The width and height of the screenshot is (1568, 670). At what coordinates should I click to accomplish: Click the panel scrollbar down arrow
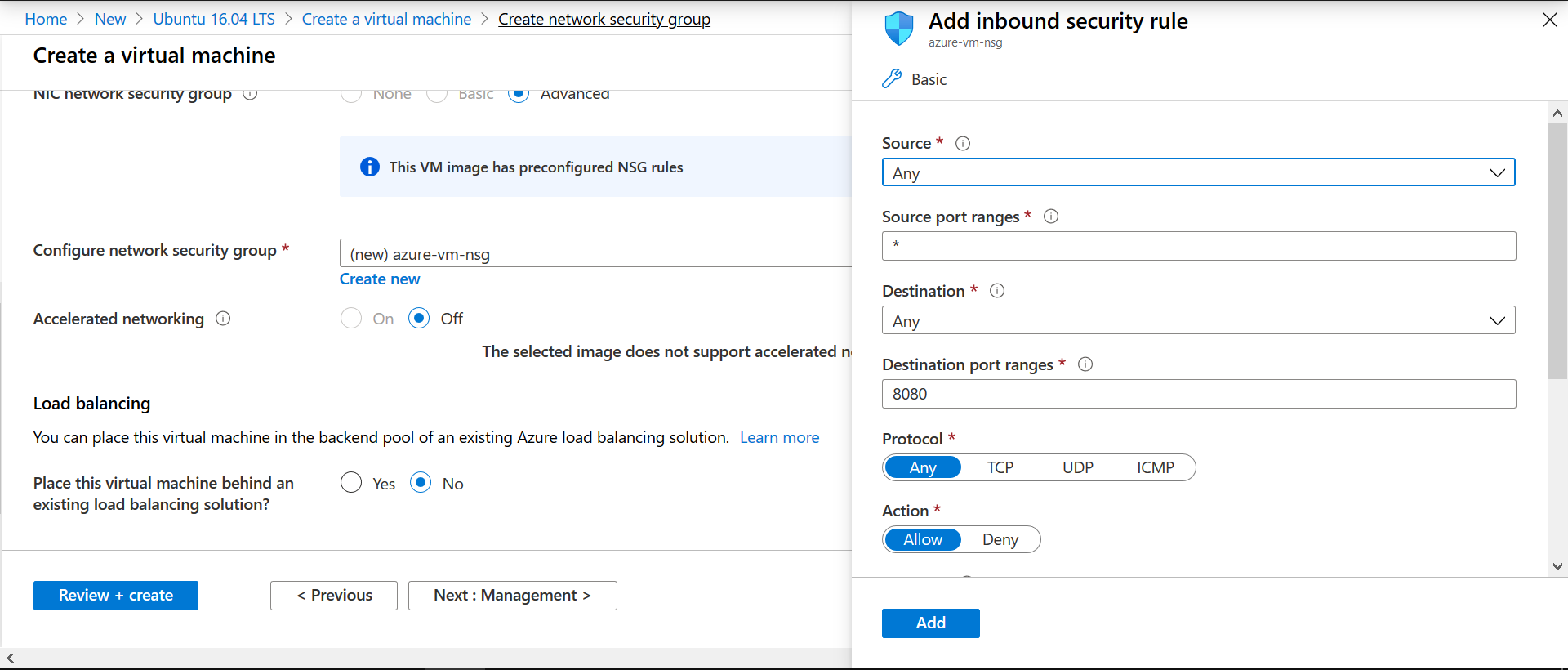click(x=1557, y=566)
